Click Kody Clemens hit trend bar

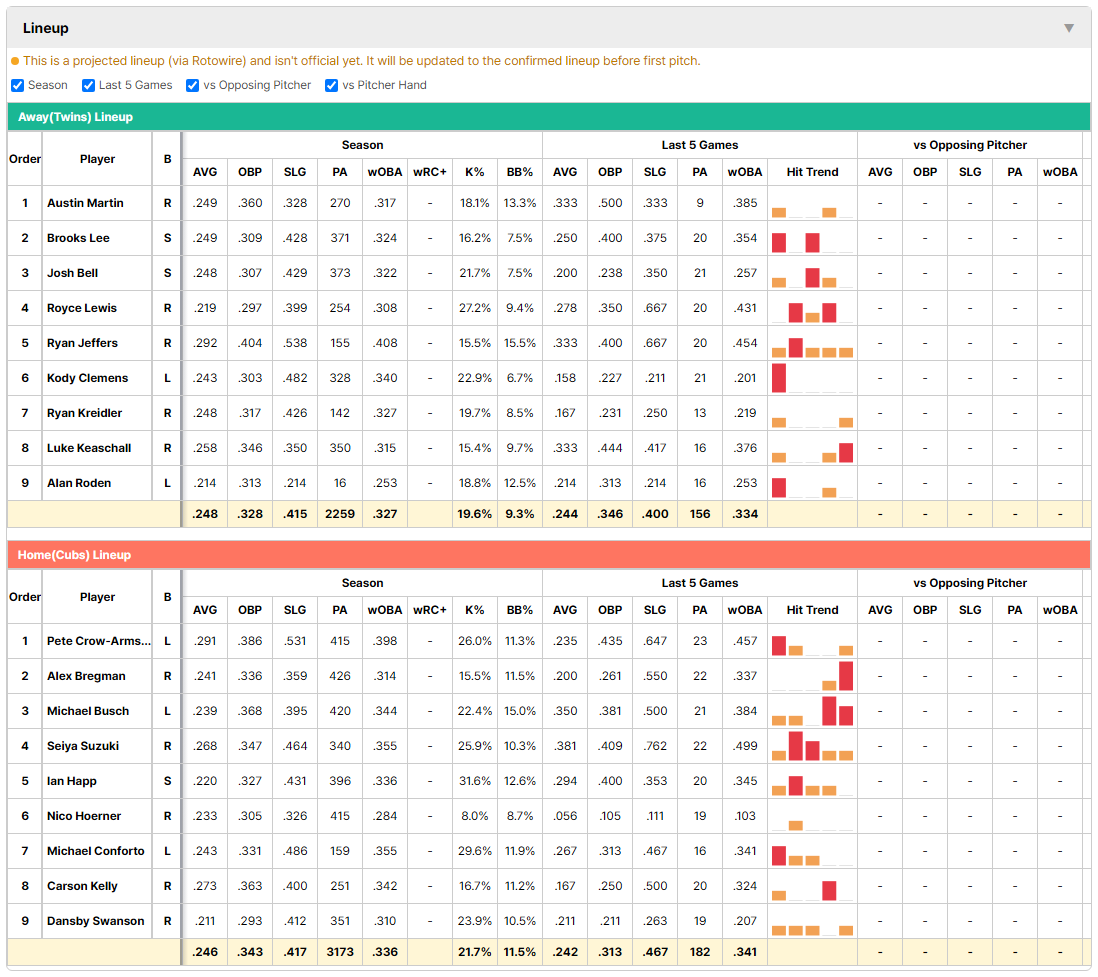[779, 378]
